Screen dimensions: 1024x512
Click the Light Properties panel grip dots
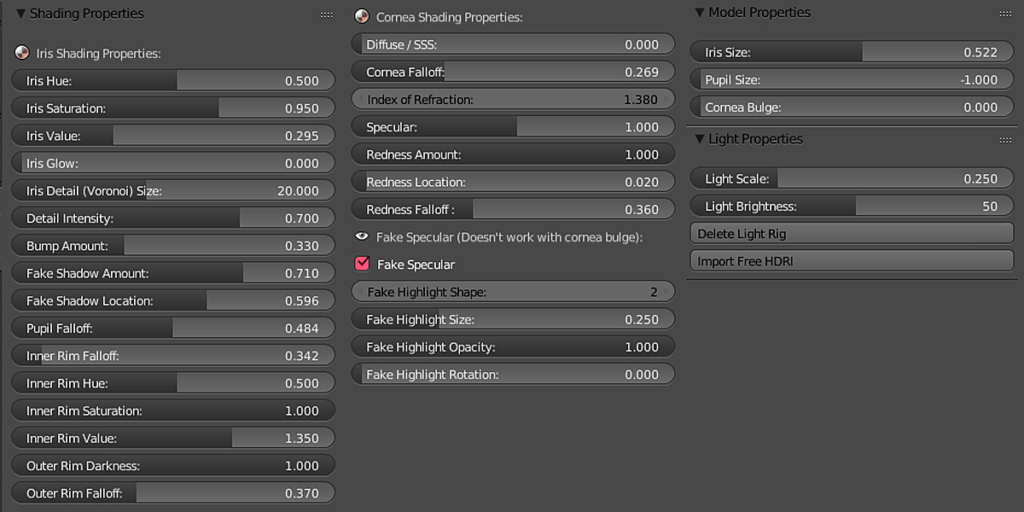pyautogui.click(x=1005, y=140)
